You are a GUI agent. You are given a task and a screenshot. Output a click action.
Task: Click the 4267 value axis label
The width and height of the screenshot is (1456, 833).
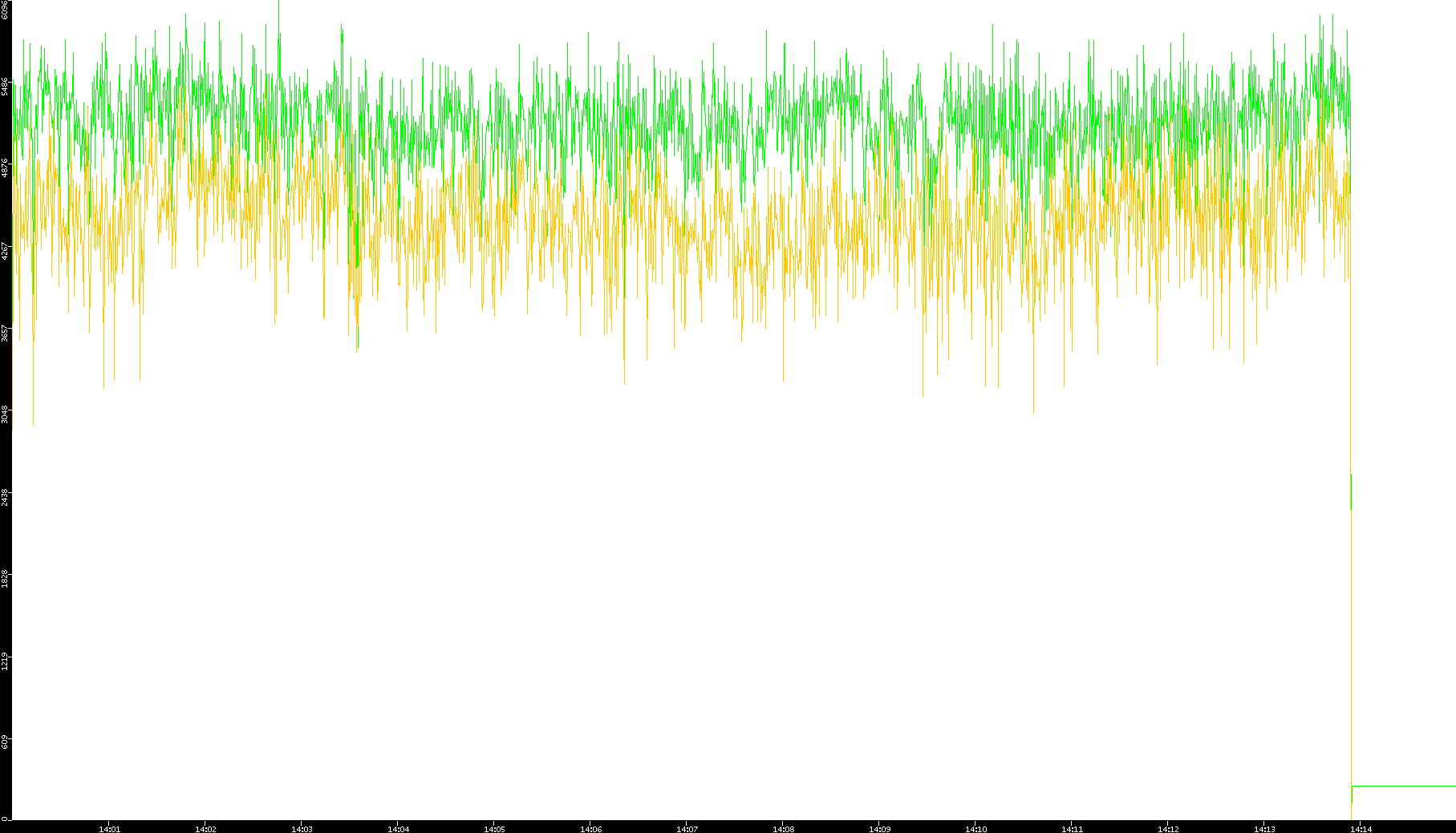click(5, 250)
